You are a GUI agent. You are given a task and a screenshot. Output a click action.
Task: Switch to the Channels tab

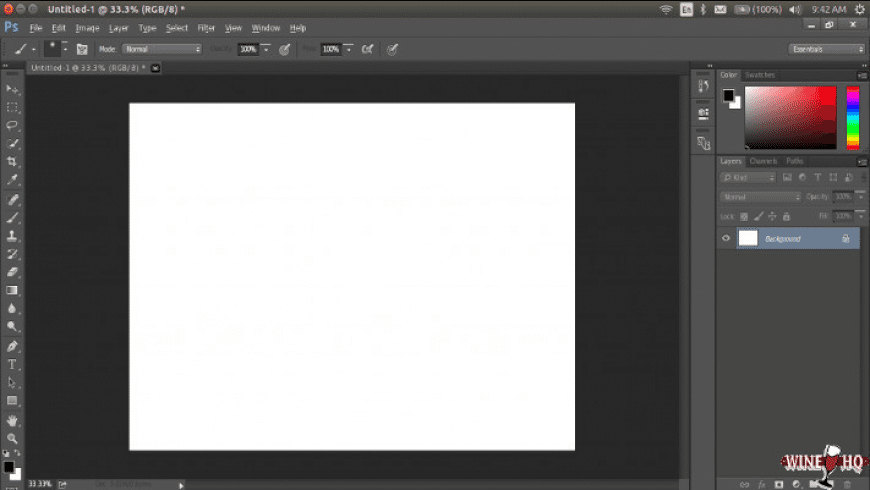763,161
